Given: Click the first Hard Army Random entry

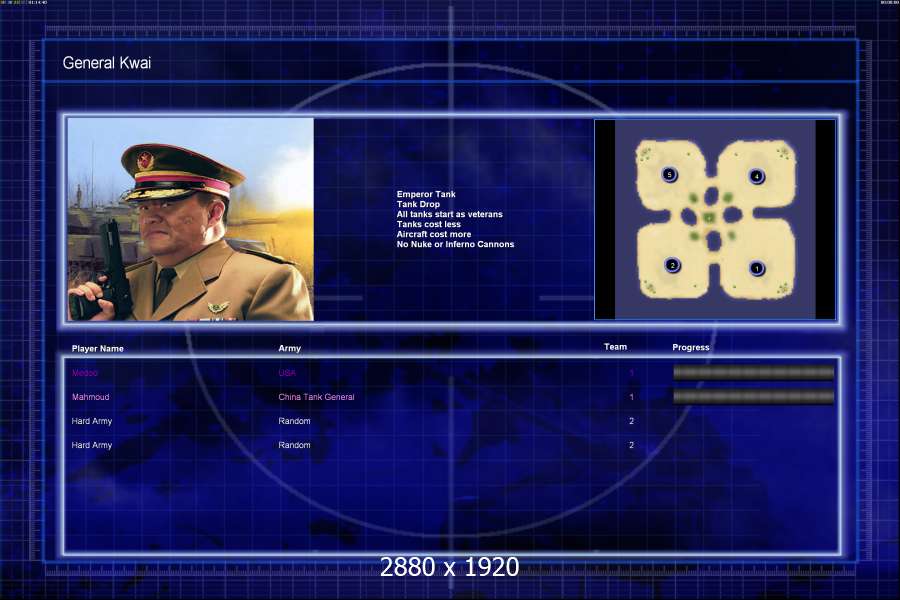Looking at the screenshot, I should click(x=294, y=421).
